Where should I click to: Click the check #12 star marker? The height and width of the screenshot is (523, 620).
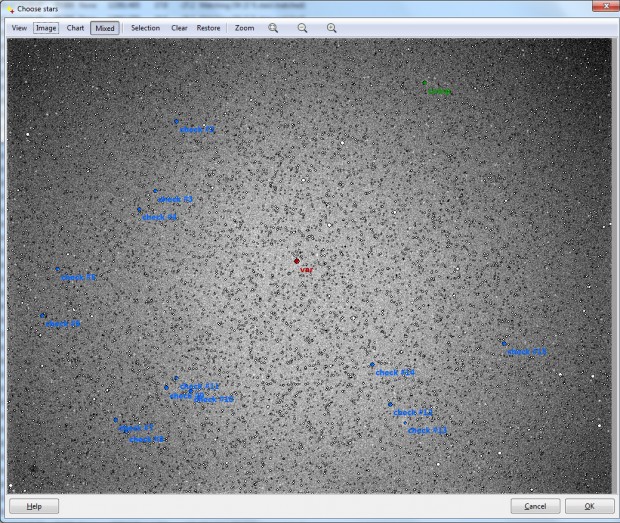point(390,404)
